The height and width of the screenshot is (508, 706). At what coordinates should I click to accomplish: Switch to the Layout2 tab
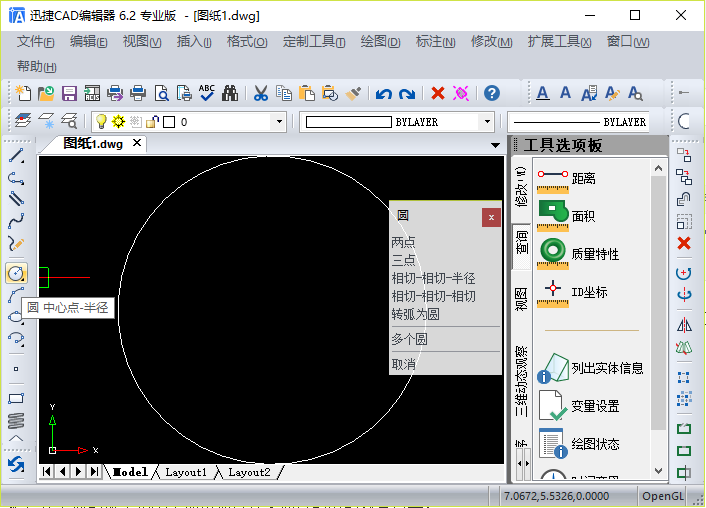(x=249, y=472)
